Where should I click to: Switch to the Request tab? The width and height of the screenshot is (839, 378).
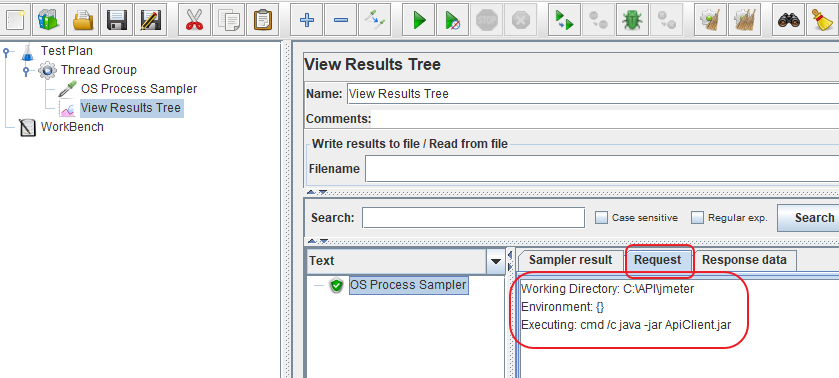pyautogui.click(x=658, y=260)
